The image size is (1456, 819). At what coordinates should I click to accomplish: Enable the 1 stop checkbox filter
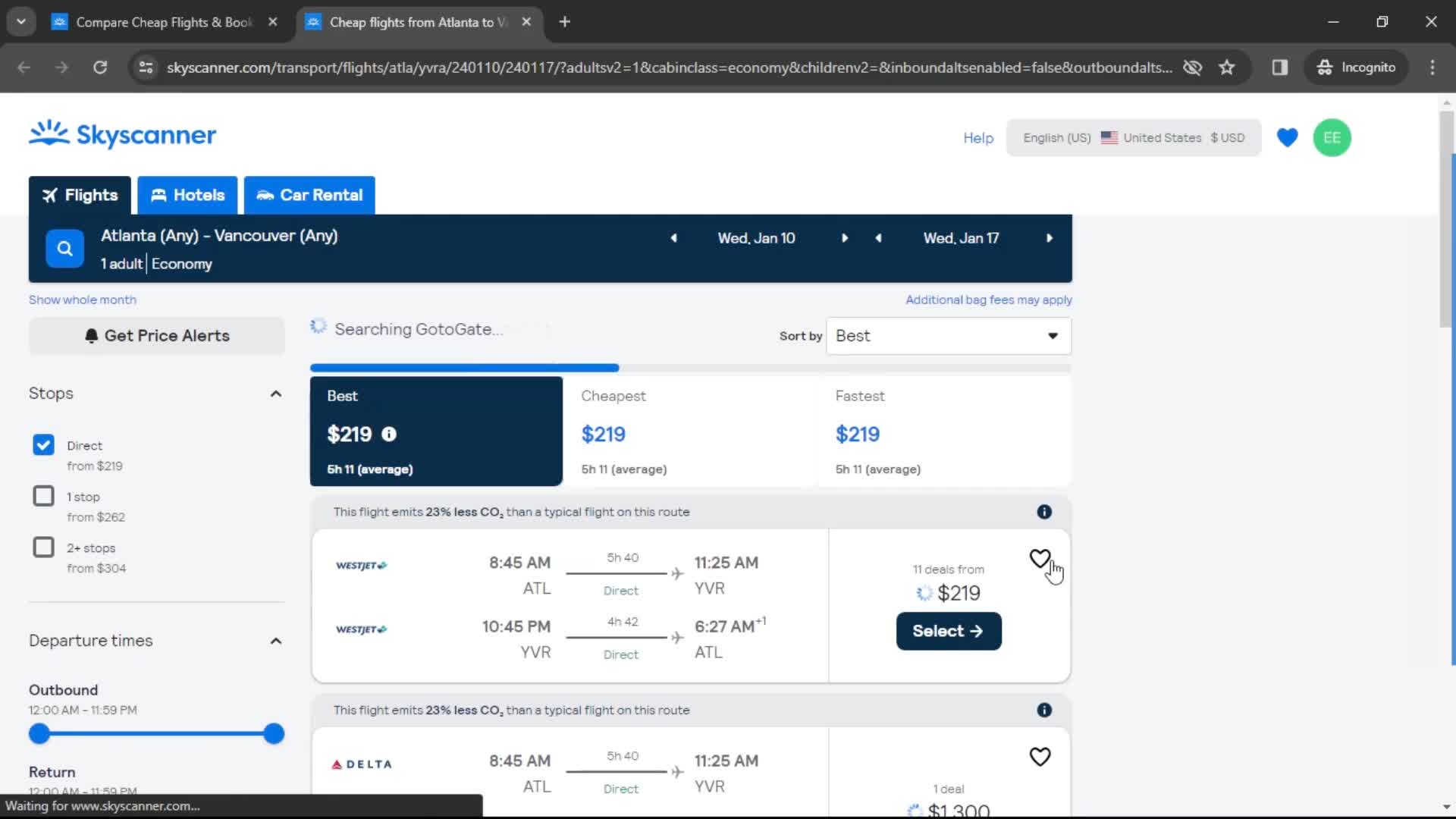point(44,496)
